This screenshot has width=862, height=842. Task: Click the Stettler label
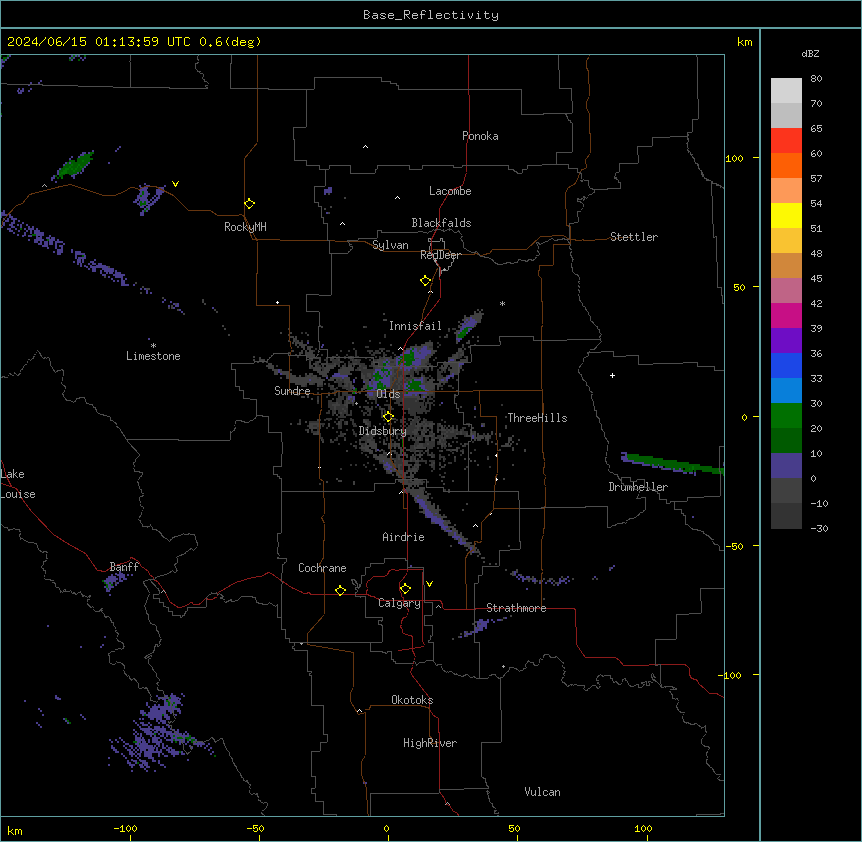tap(634, 237)
